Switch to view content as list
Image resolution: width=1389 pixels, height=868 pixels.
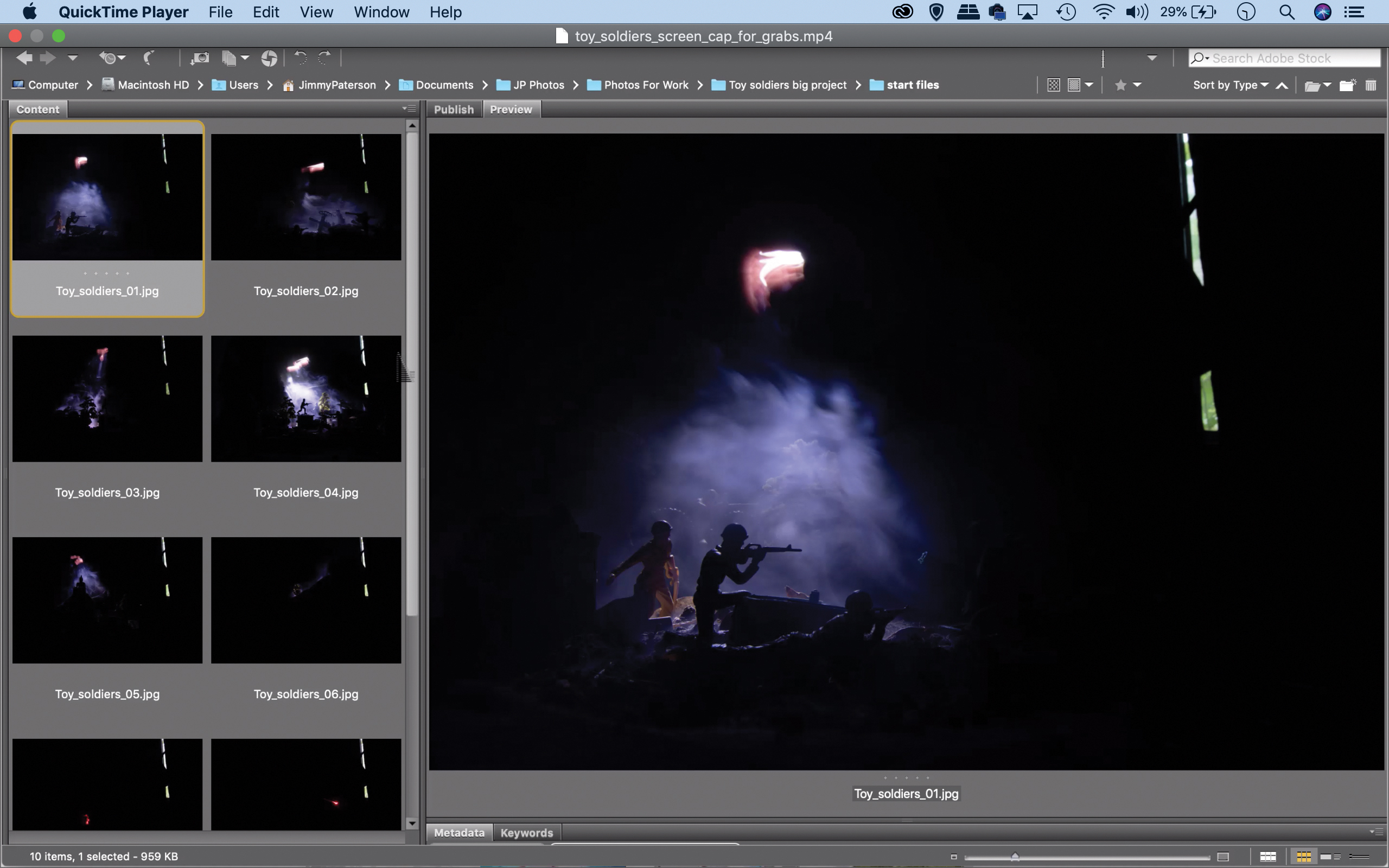(x=1359, y=857)
